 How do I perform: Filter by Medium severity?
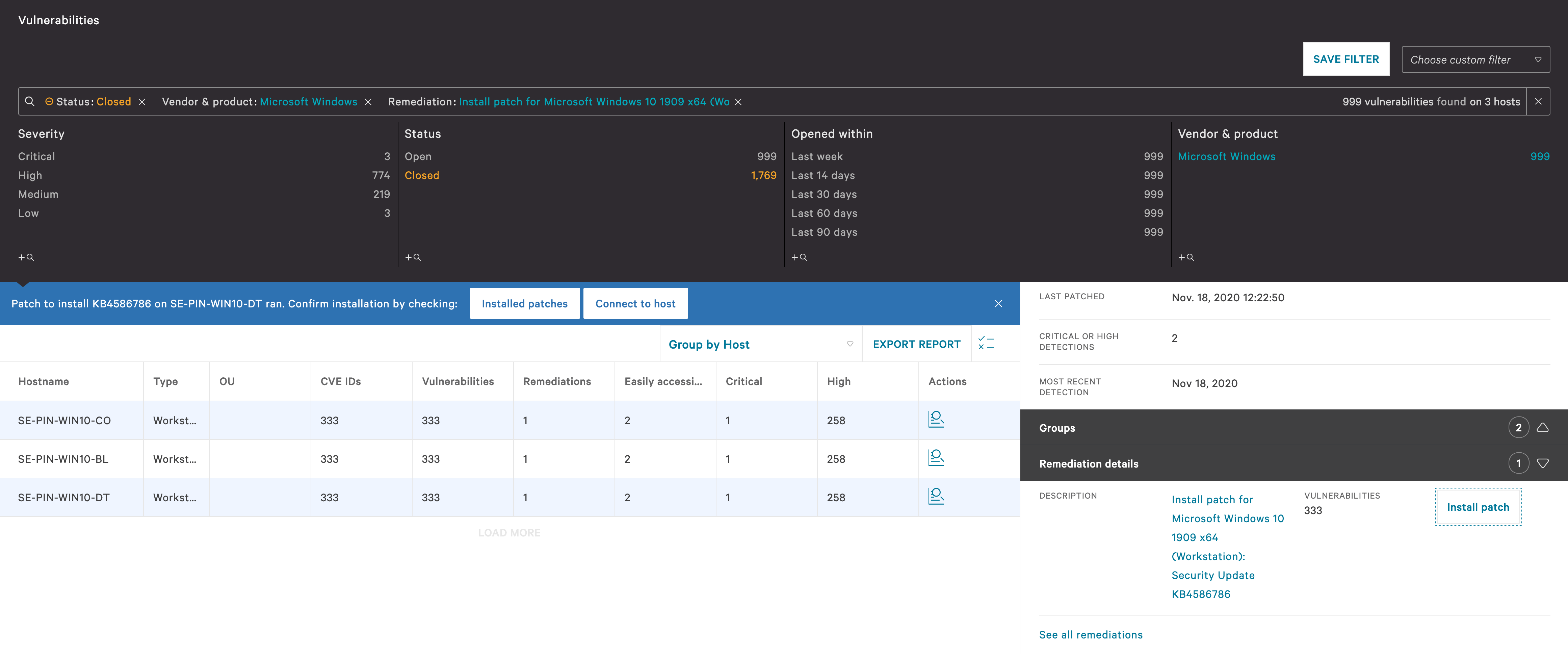pyautogui.click(x=204, y=194)
